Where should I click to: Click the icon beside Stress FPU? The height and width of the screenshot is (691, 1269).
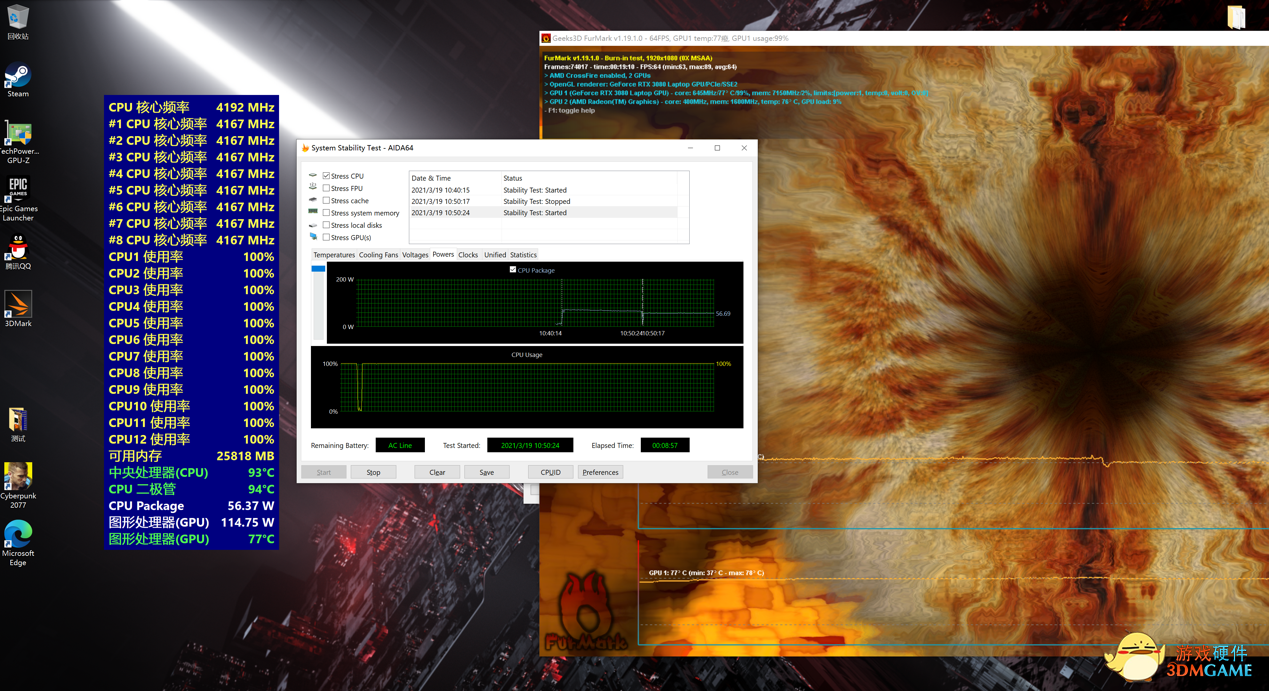tap(313, 188)
